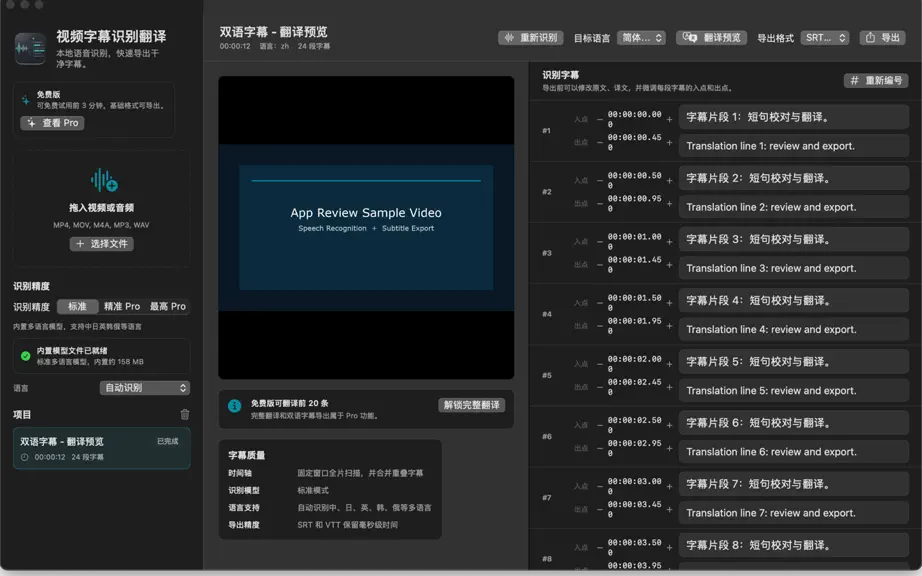
Task: Select 精准 Pro recognition accuracy
Action: (x=122, y=306)
